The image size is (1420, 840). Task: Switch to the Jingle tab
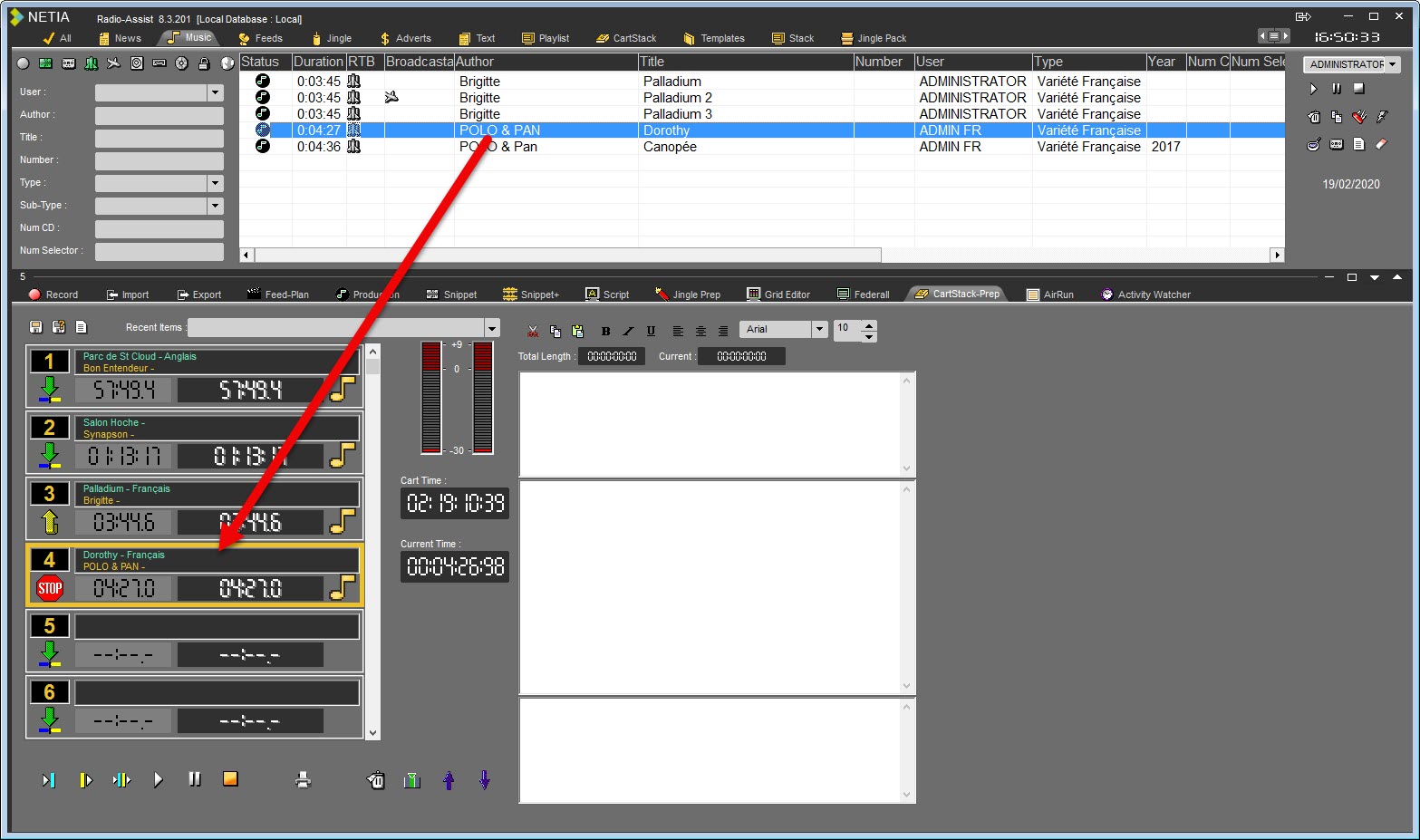(332, 38)
